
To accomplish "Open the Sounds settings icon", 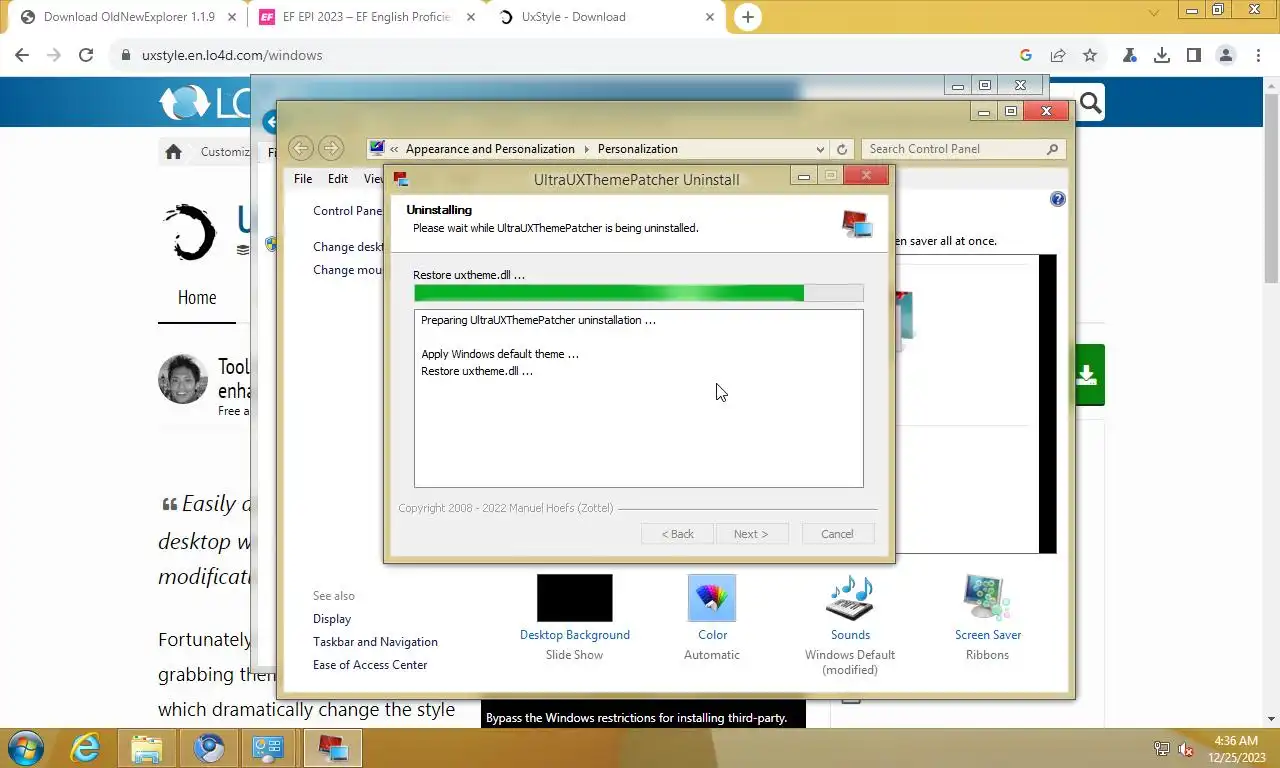I will point(850,598).
